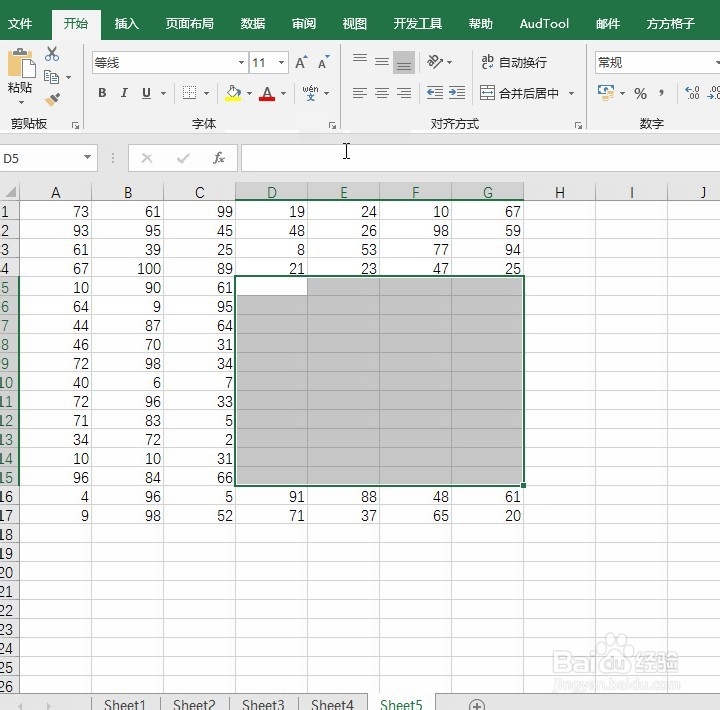
Task: Click the Paste clipboard icon
Action: pyautogui.click(x=20, y=63)
